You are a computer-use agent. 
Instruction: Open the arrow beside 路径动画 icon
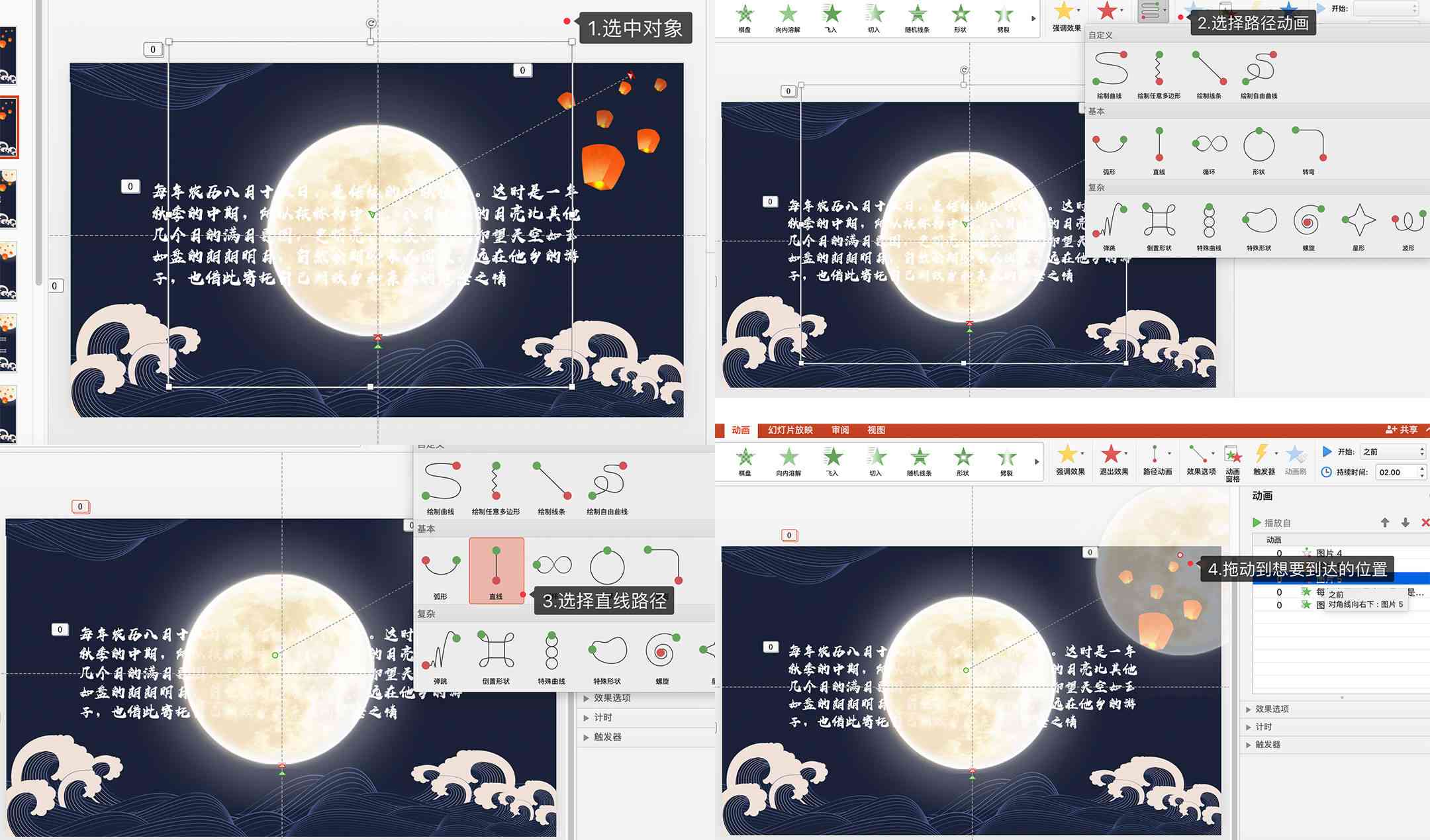click(1169, 453)
